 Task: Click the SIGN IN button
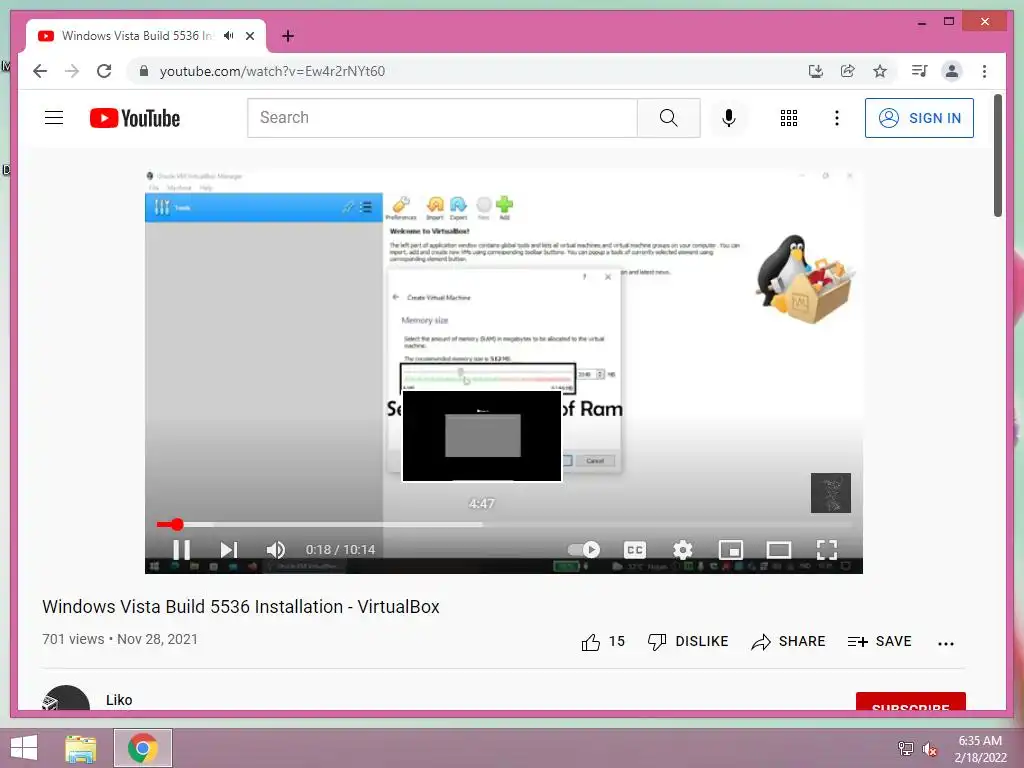point(920,118)
